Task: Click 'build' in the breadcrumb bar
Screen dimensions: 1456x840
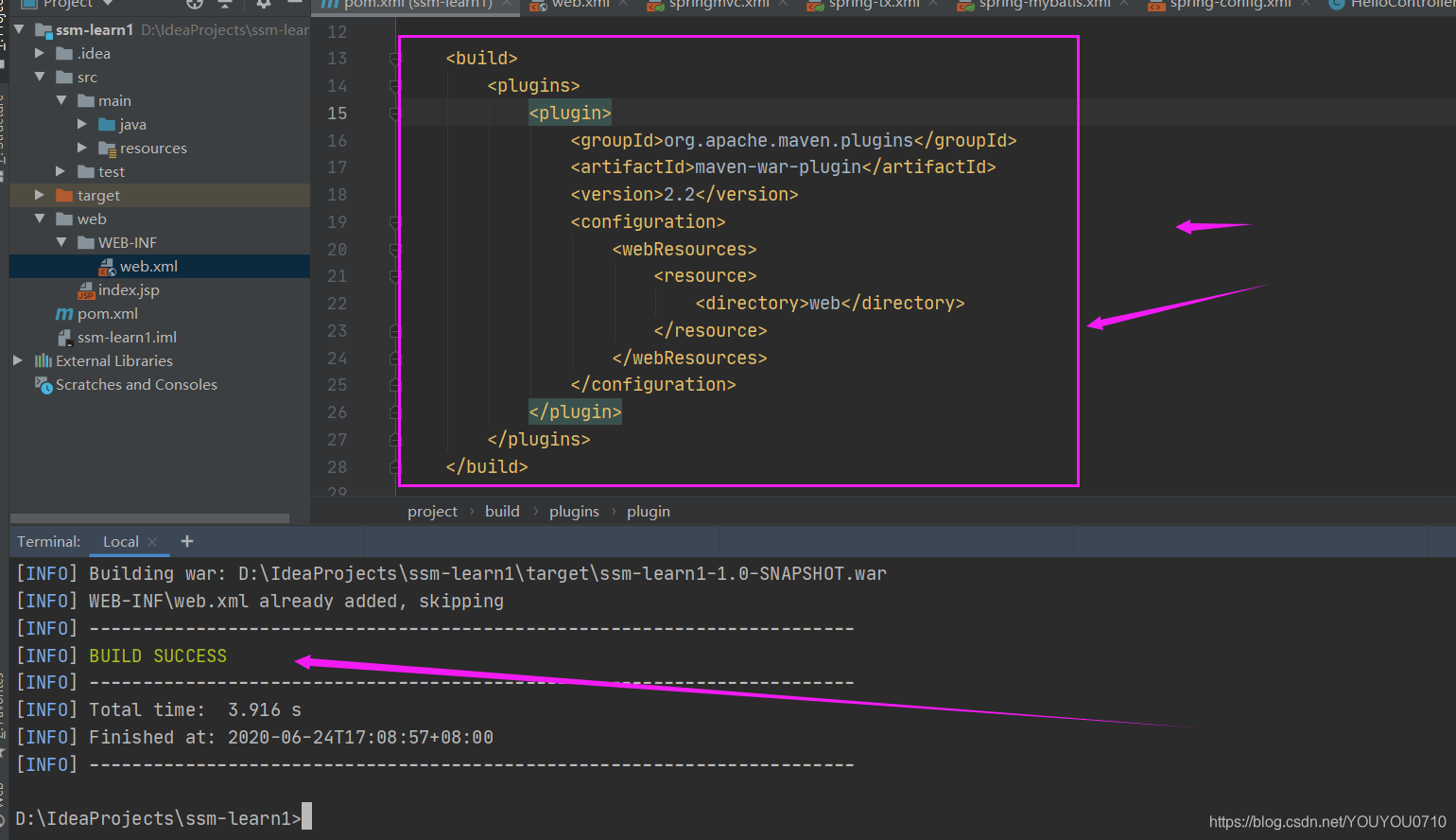Action: 502,512
